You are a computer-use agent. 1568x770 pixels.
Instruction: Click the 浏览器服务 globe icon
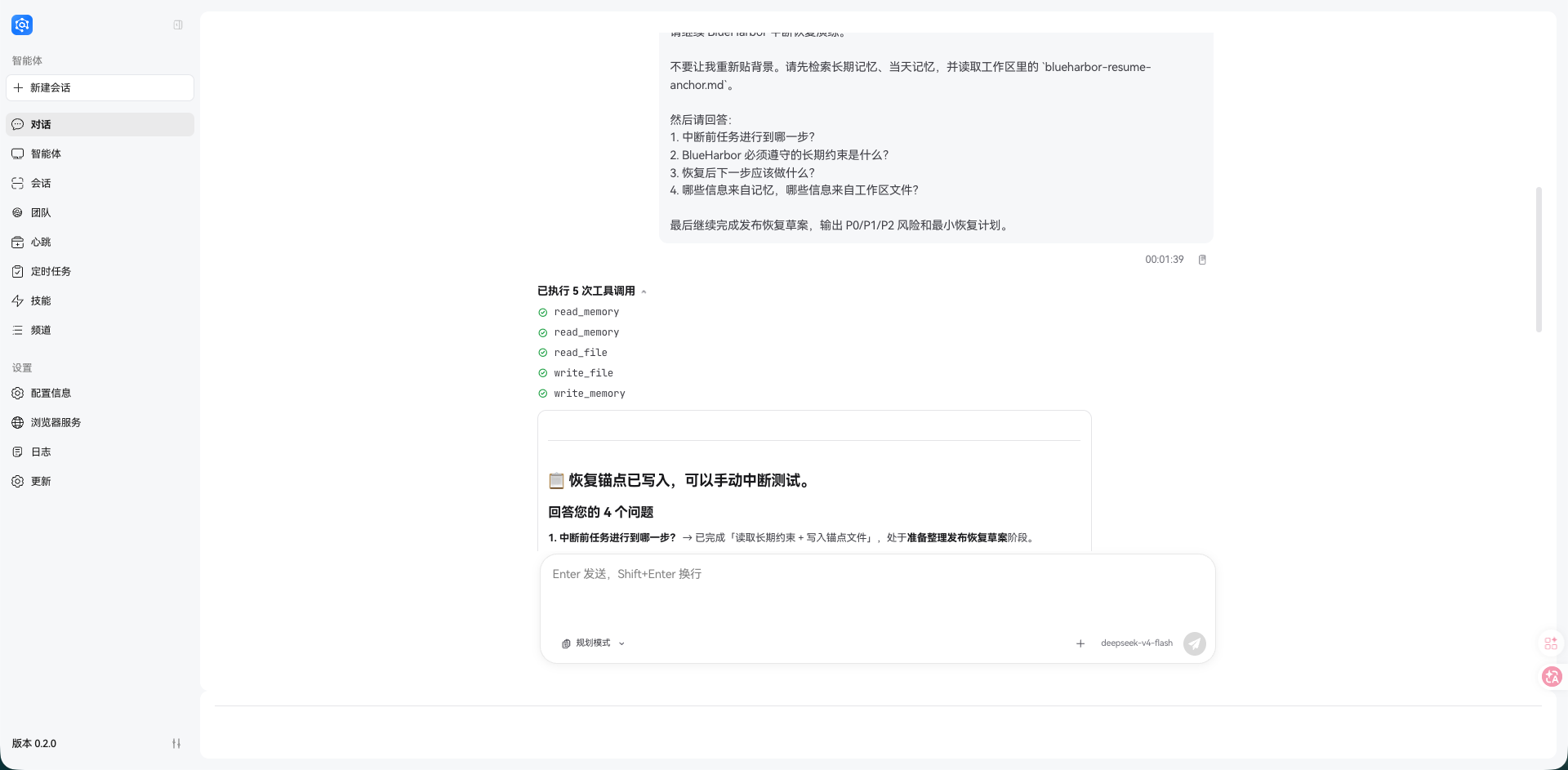18,422
